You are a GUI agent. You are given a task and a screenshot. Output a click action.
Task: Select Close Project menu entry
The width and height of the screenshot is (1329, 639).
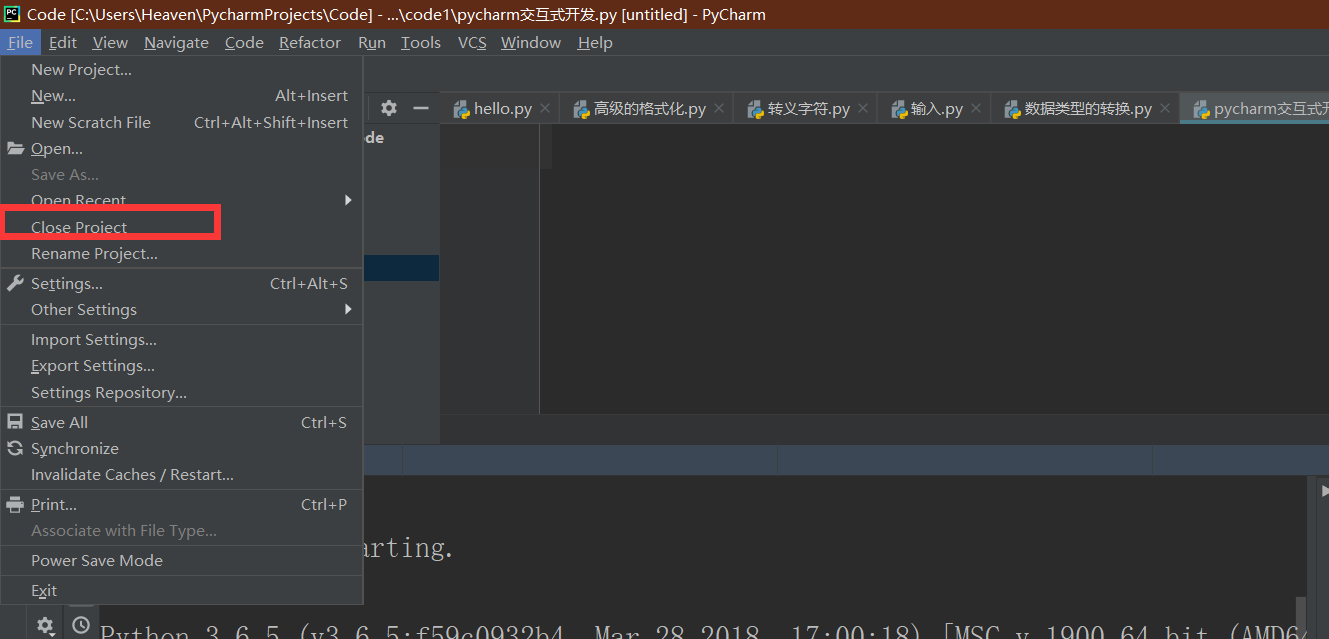[x=181, y=227]
